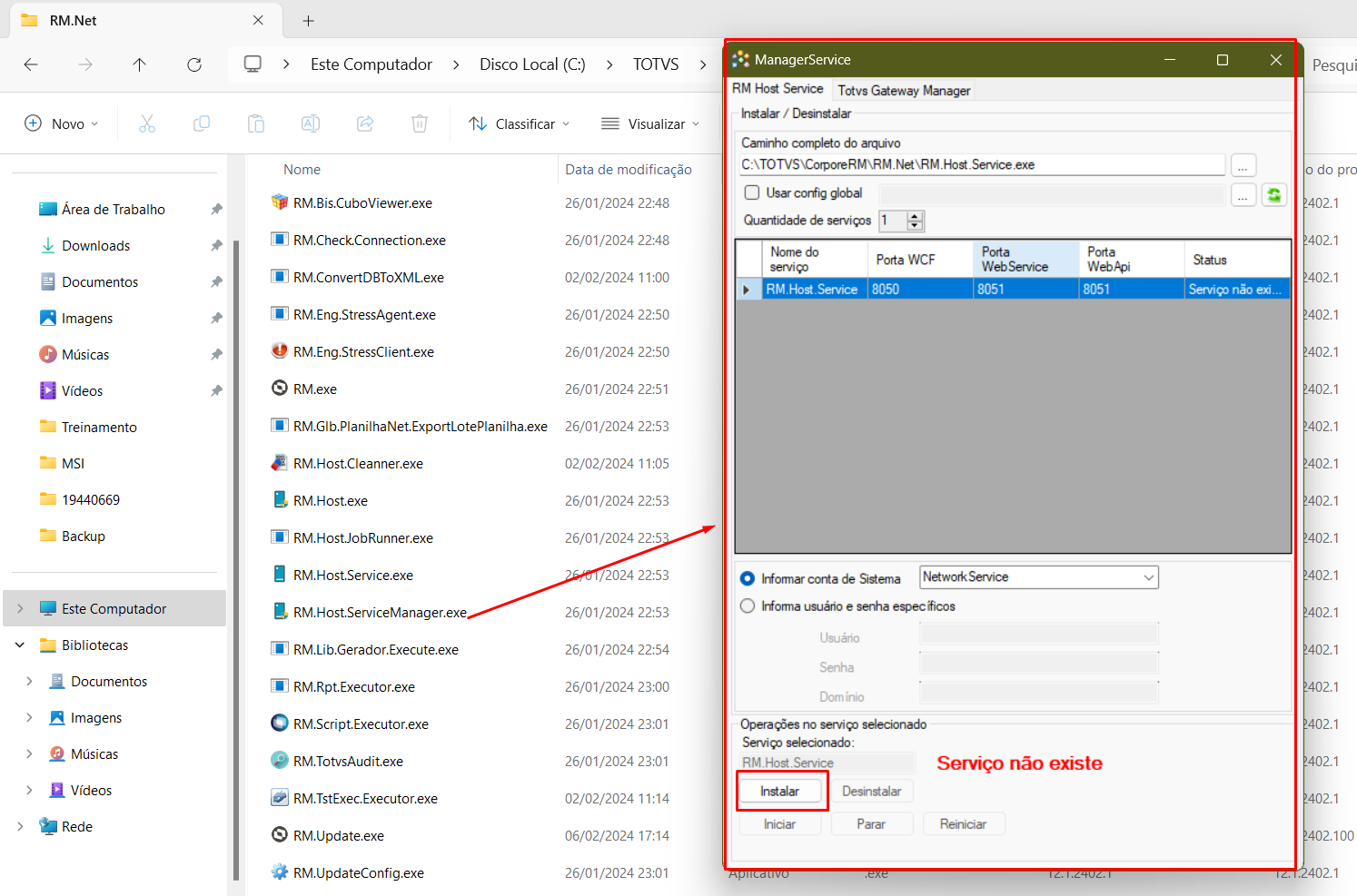This screenshot has height=896, width=1357.
Task: Click the Disco Local (C:) breadcrumb
Action: click(x=532, y=64)
